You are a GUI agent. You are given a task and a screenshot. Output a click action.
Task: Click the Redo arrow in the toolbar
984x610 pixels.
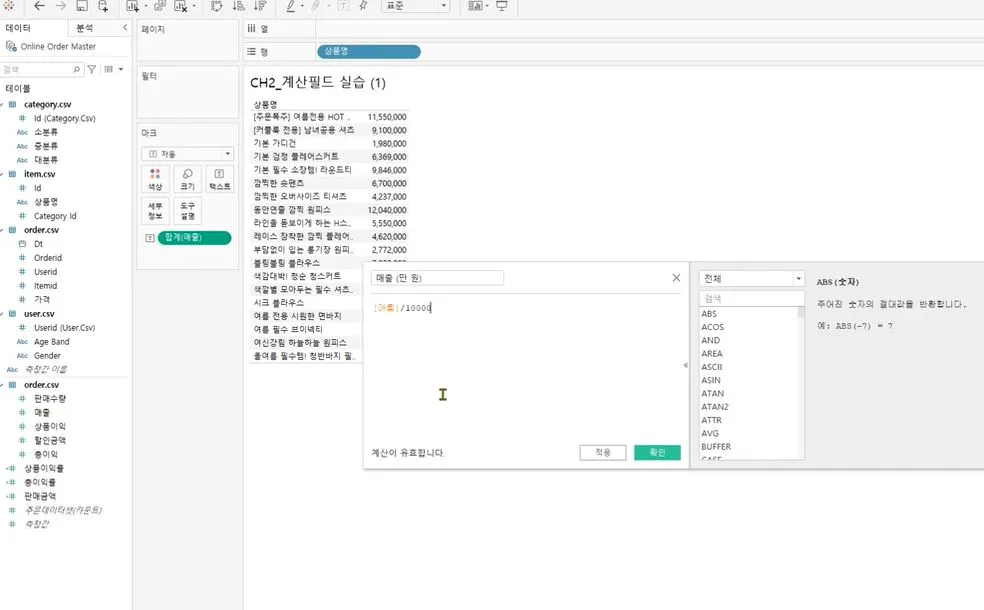[x=60, y=7]
